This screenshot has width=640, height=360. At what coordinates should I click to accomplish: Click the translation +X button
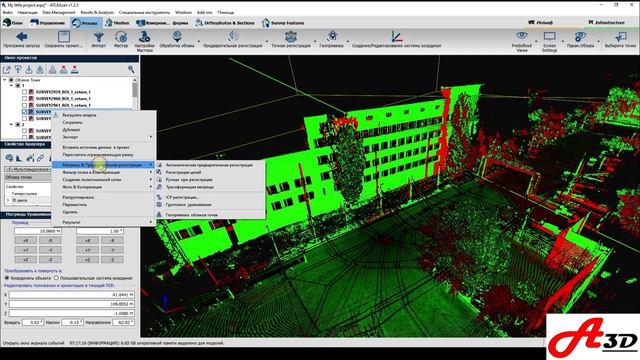25,240
